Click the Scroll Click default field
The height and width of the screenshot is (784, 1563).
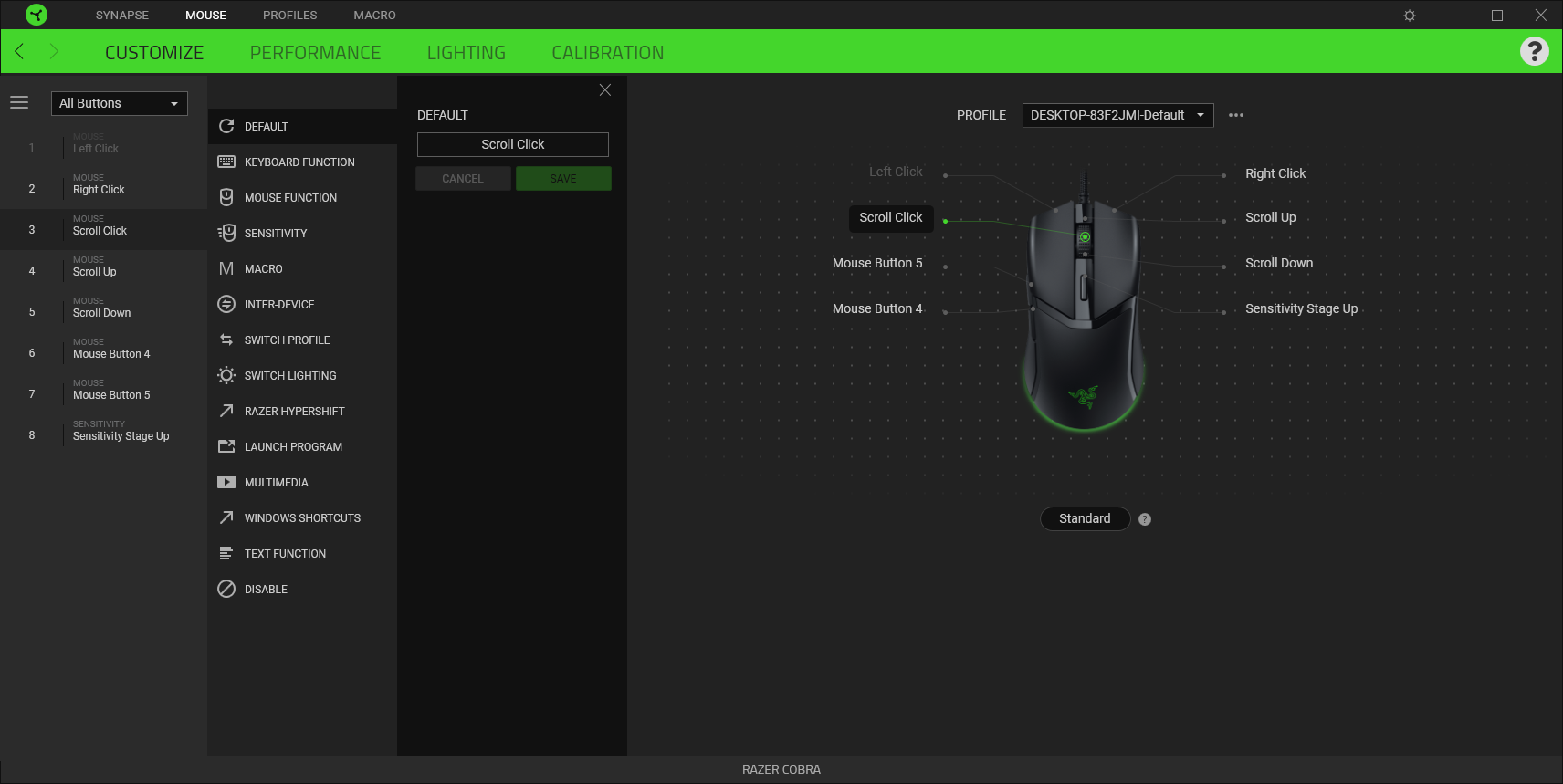[x=513, y=144]
